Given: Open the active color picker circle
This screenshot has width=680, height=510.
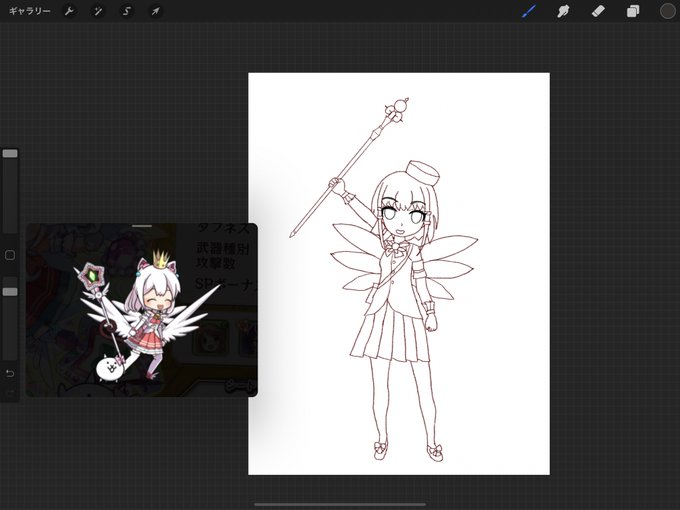Looking at the screenshot, I should [x=667, y=11].
